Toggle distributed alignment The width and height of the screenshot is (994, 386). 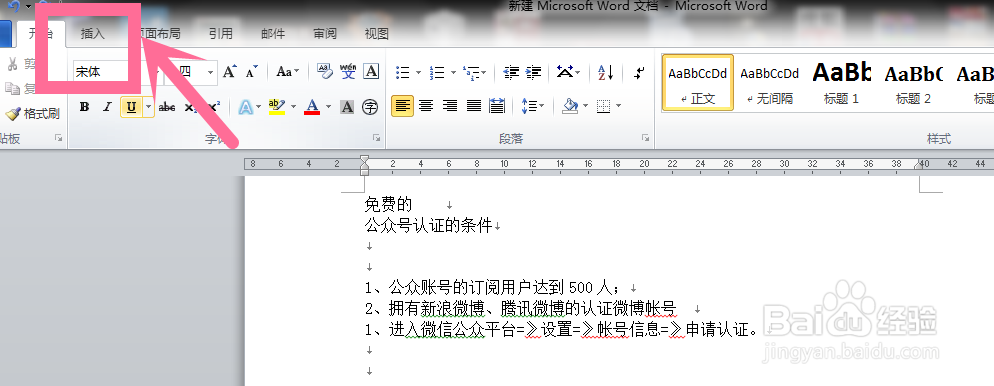(x=498, y=106)
